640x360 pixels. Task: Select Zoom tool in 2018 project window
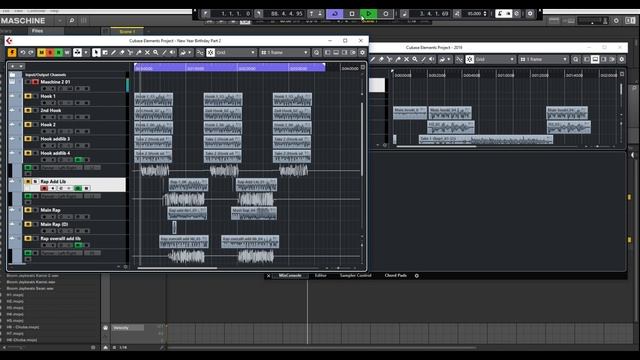coord(415,60)
